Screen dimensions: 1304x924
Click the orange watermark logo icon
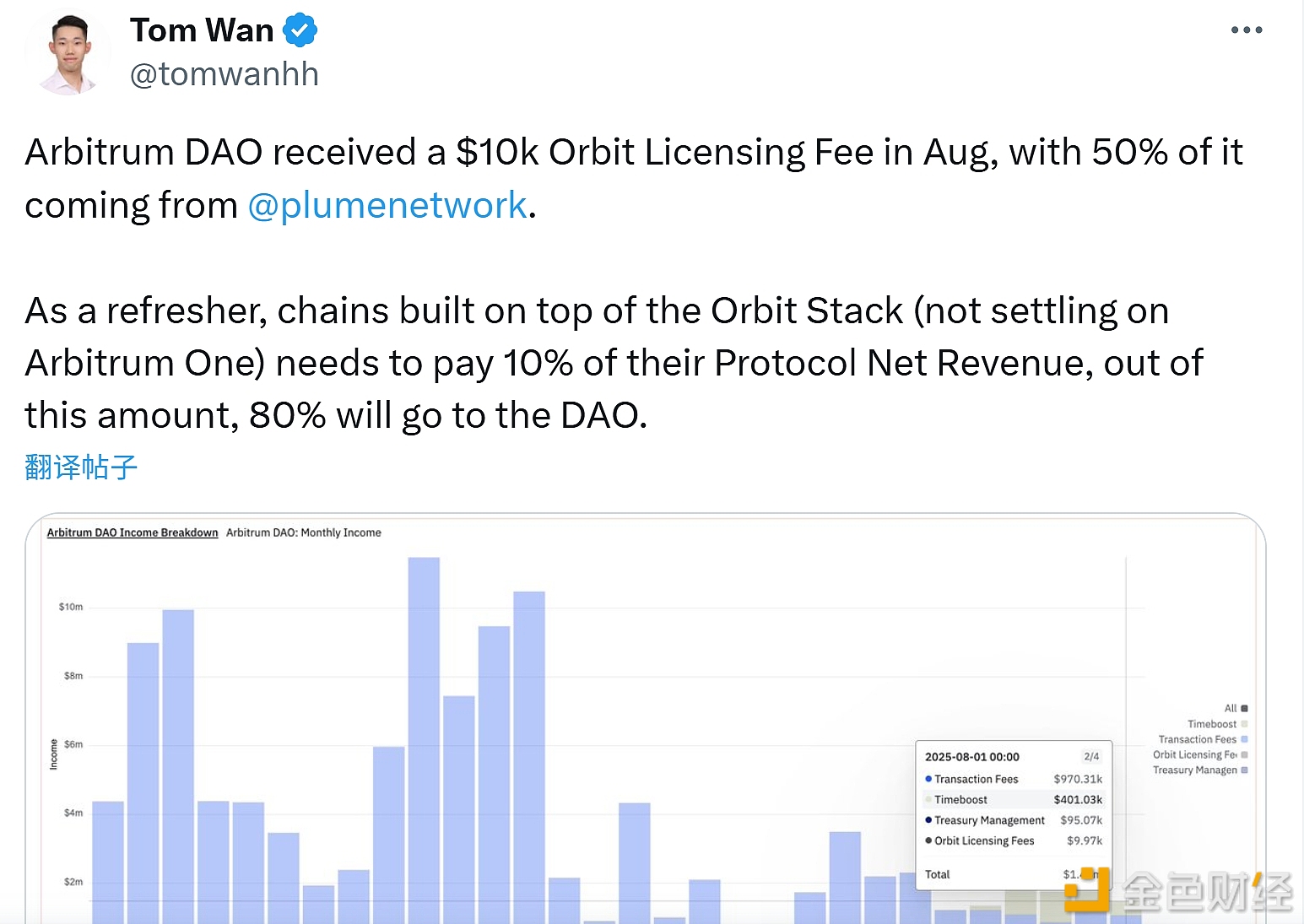pos(1088,890)
